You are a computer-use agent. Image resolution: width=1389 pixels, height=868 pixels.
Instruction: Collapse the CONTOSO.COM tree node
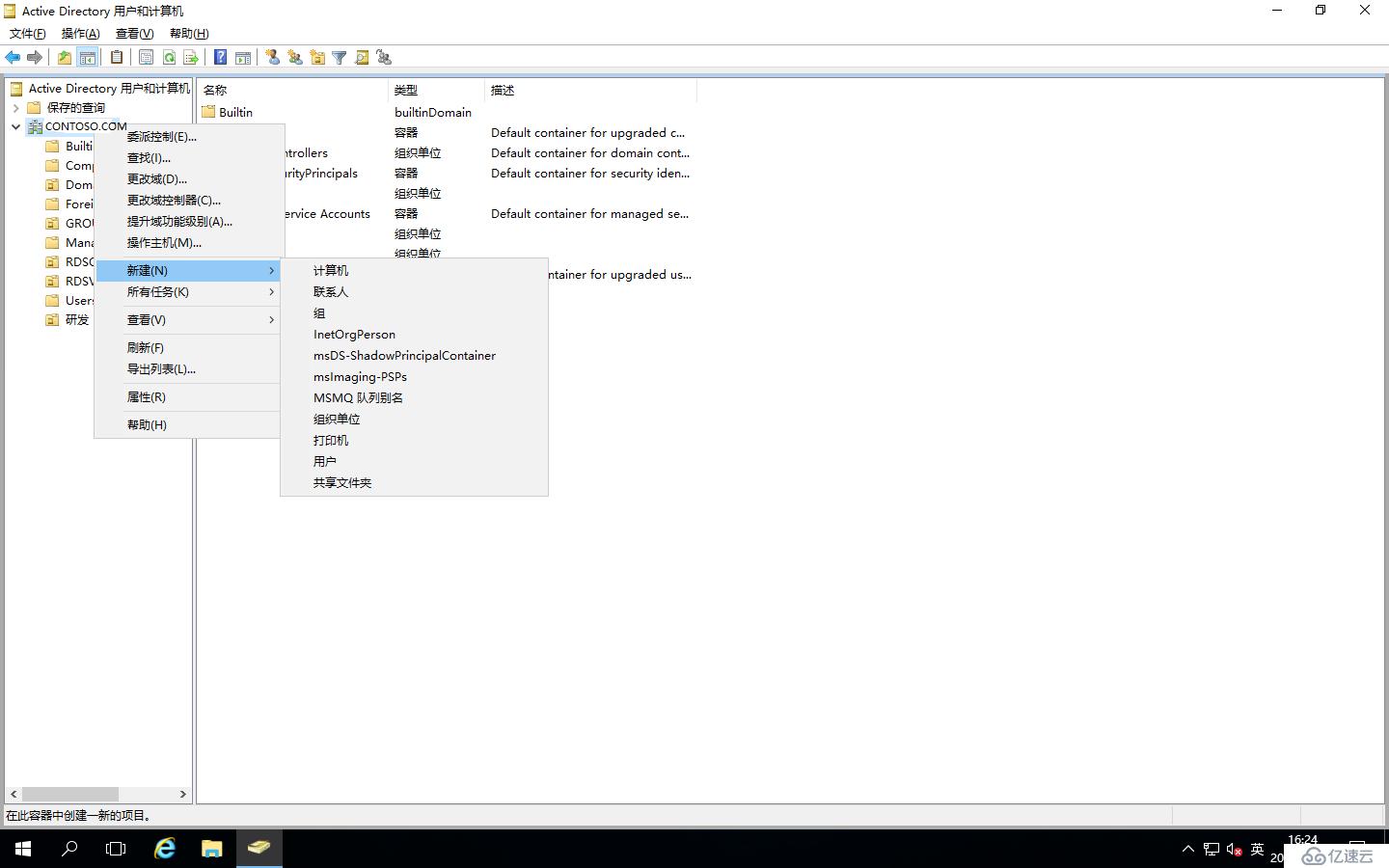15,126
